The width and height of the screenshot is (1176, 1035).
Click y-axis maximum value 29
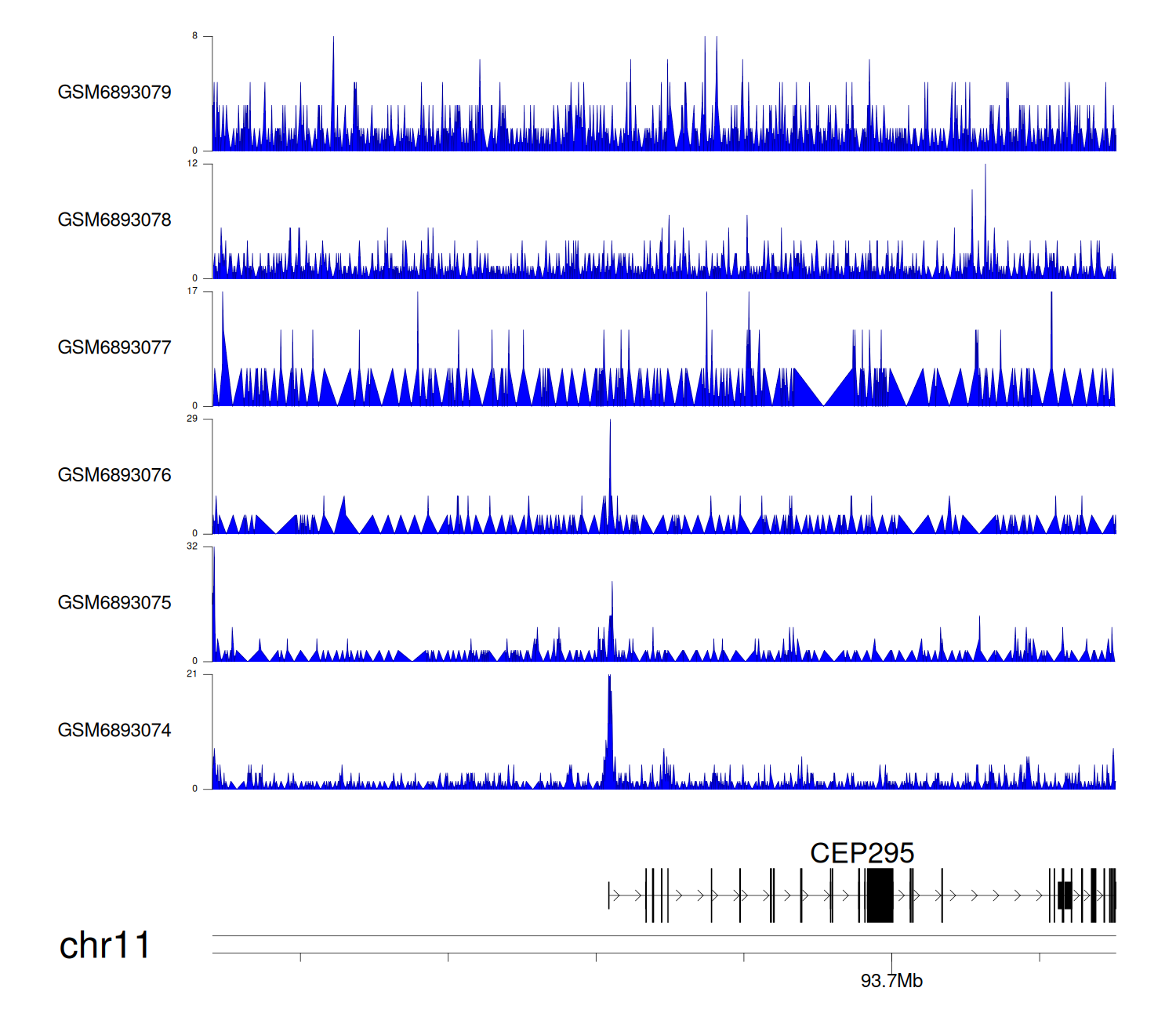[192, 419]
